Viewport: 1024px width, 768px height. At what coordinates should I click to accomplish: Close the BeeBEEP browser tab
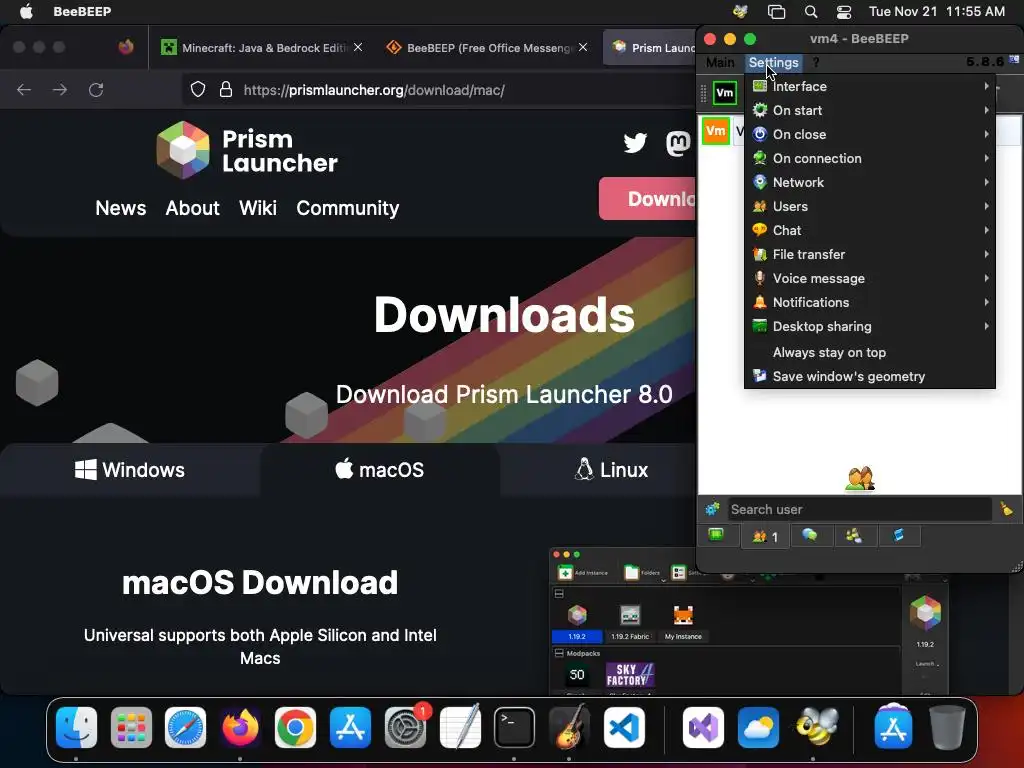point(583,47)
